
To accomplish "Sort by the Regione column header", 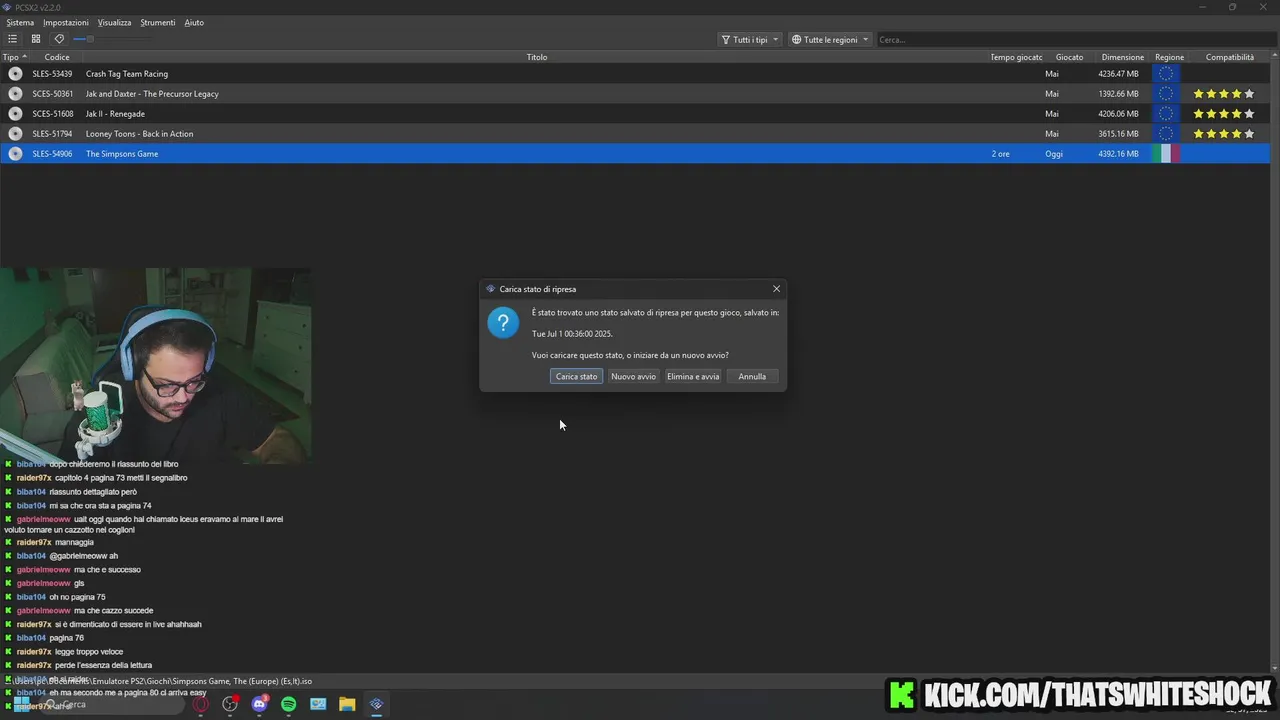I will (1169, 57).
